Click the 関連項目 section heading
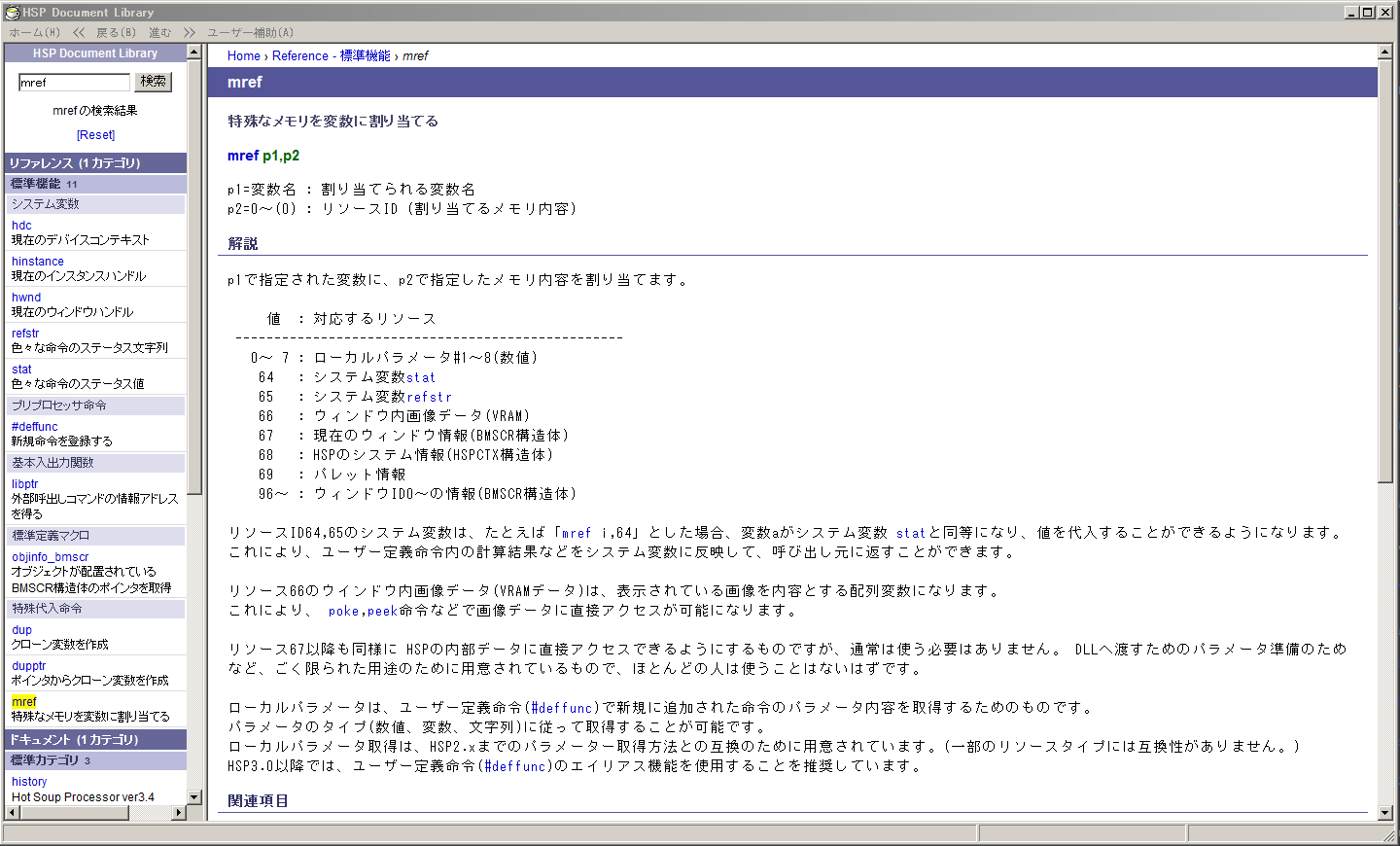 point(259,801)
